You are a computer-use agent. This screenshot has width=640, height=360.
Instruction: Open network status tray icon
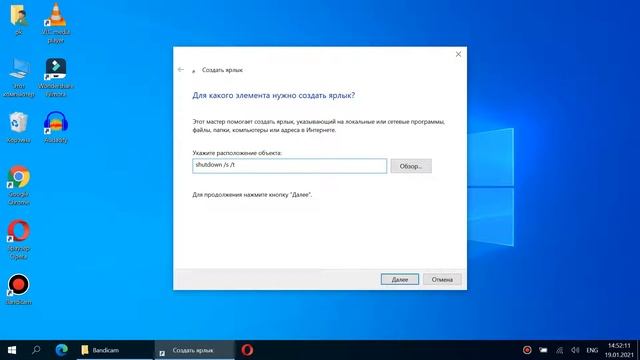pos(560,350)
